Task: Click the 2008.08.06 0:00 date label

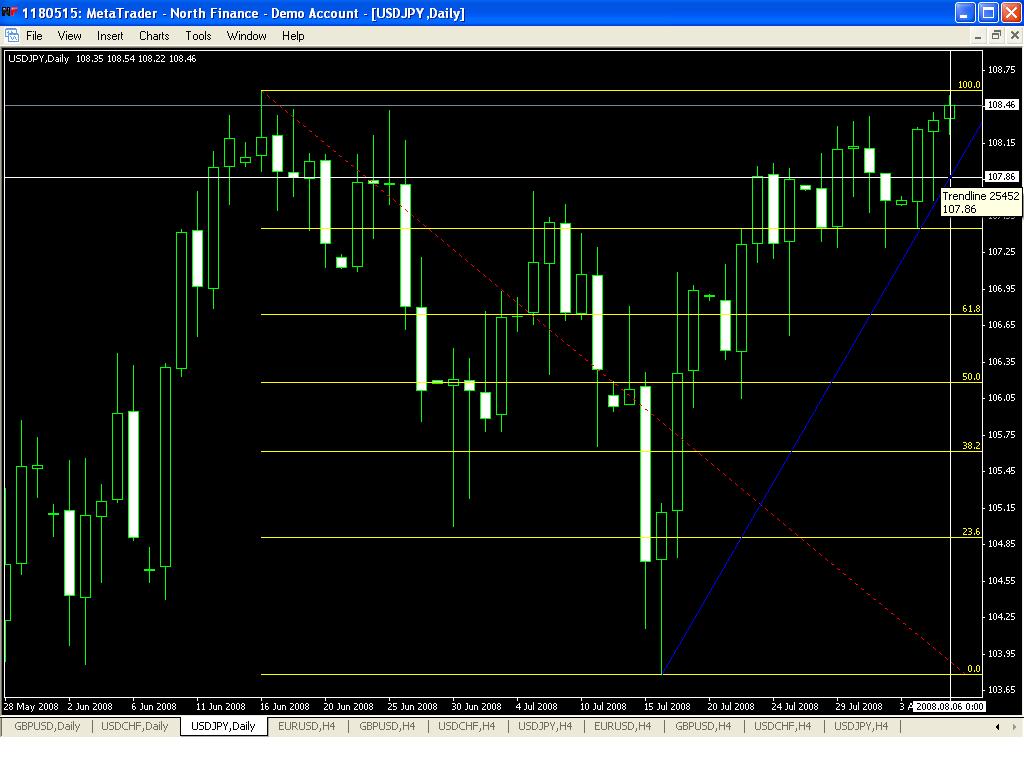Action: [950, 707]
